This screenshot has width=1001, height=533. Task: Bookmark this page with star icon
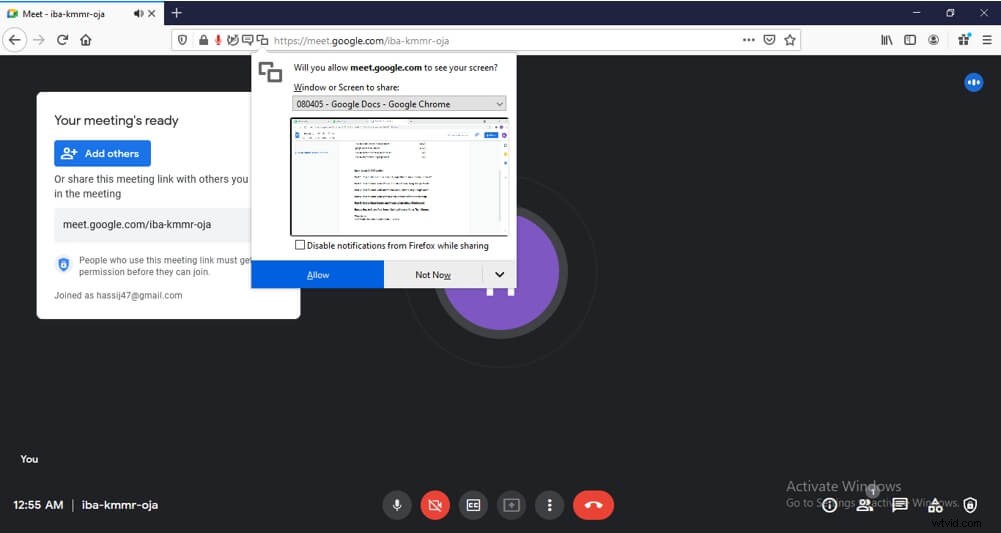click(x=790, y=40)
